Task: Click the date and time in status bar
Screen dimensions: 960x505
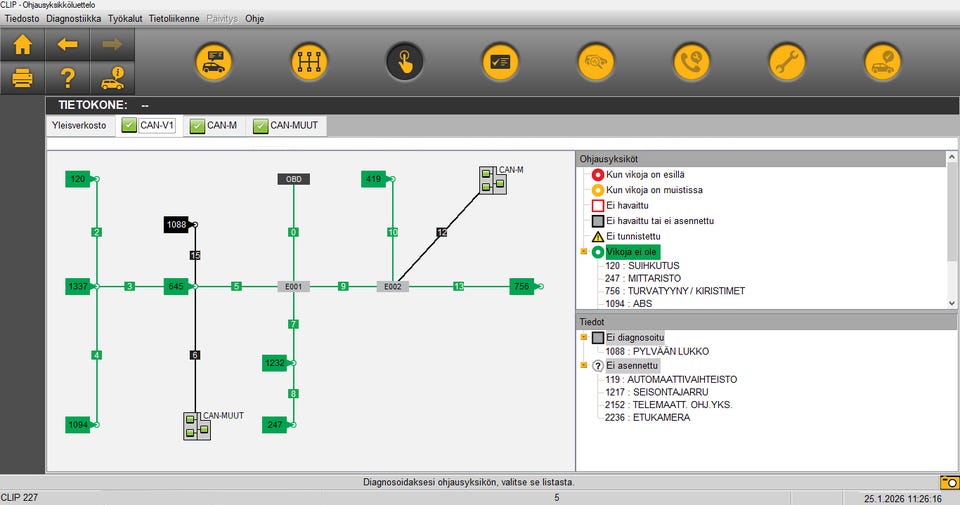Action: pos(902,498)
